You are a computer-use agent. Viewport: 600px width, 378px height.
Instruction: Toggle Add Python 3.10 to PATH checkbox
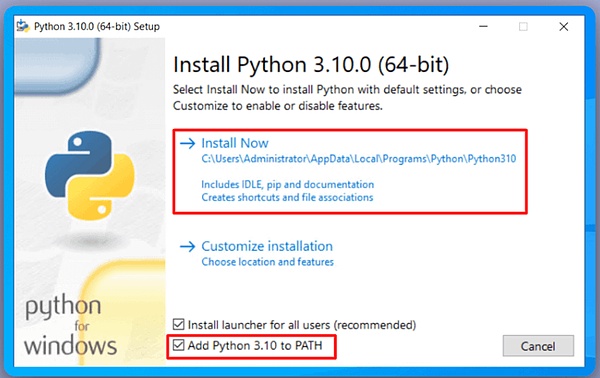pos(179,345)
